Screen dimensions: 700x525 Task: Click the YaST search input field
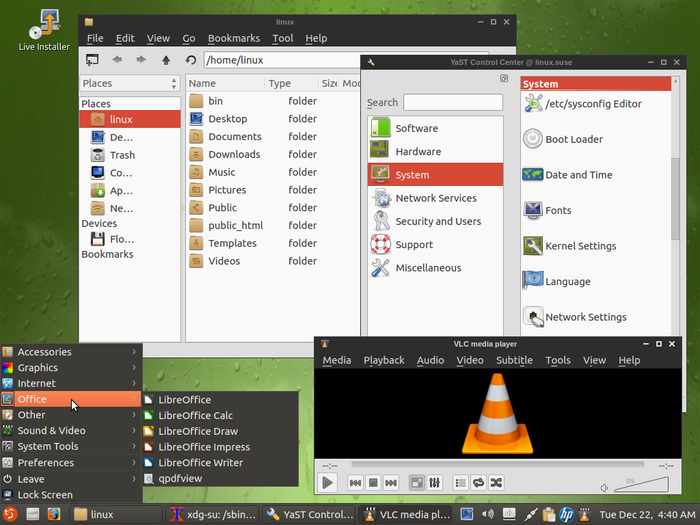(x=453, y=102)
